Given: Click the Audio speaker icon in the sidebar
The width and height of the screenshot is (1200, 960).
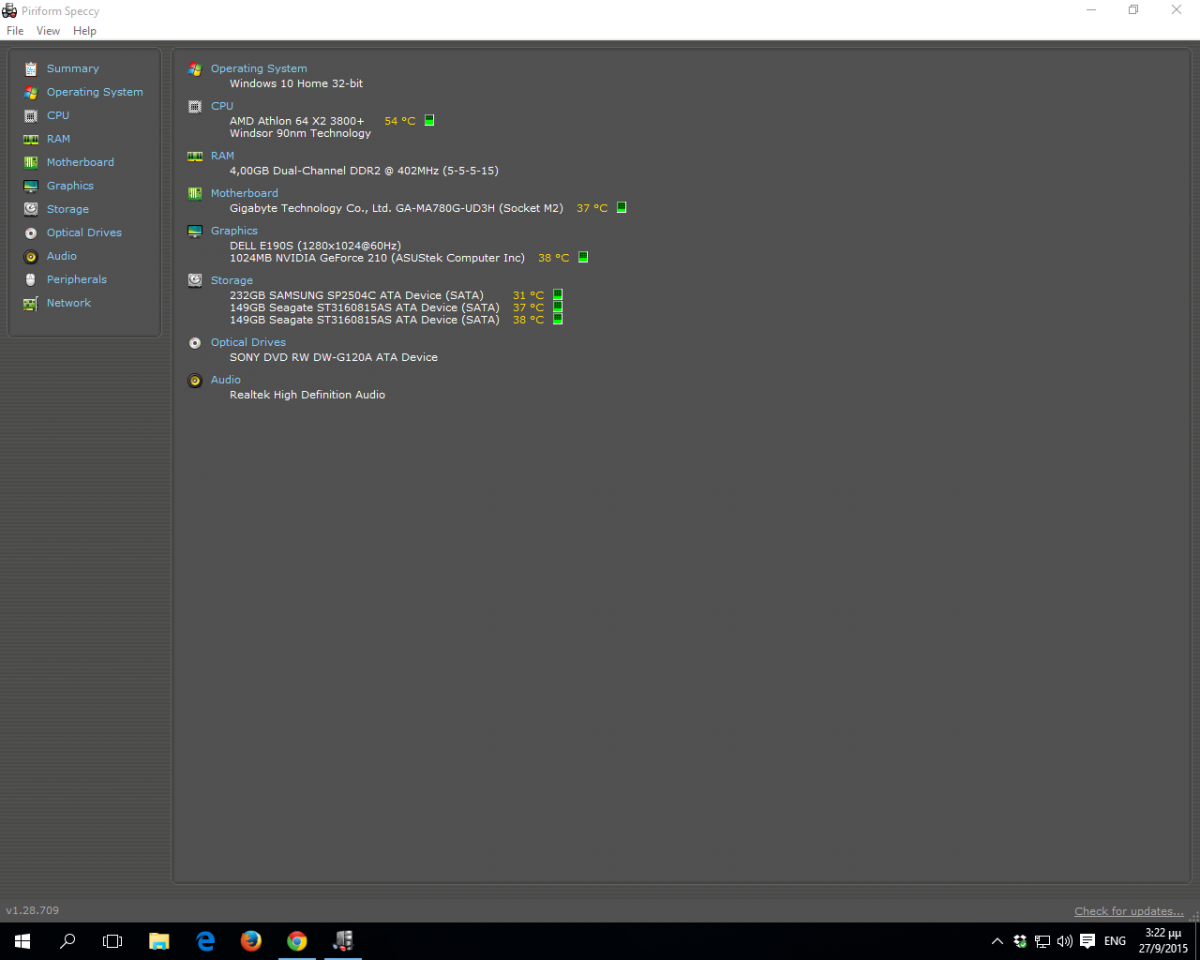Looking at the screenshot, I should [x=30, y=256].
